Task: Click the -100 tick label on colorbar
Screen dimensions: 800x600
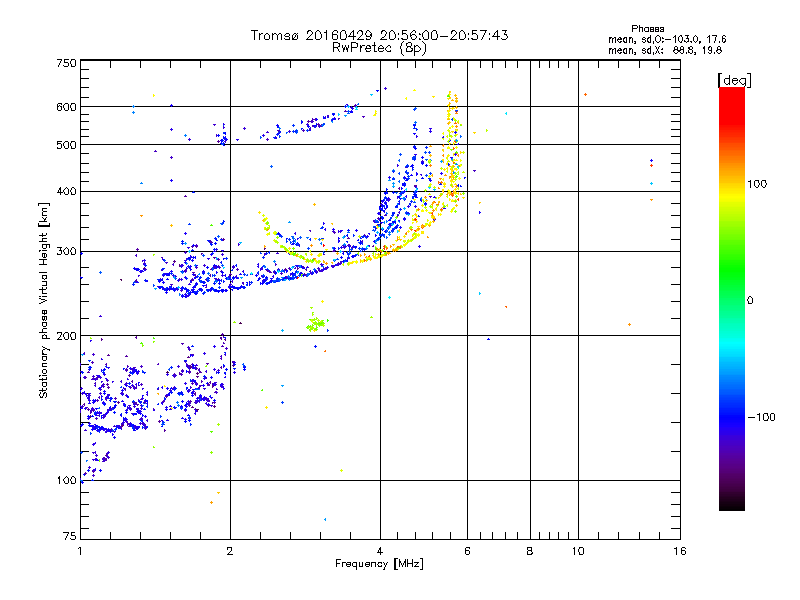Action: (764, 416)
